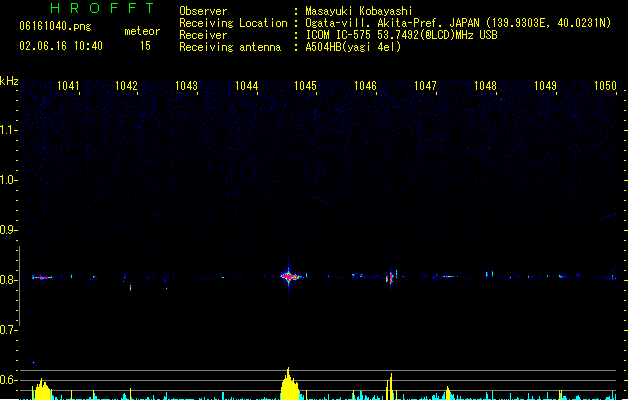Image resolution: width=629 pixels, height=400 pixels.
Task: Click time axis label 1041
Action: 68,86
